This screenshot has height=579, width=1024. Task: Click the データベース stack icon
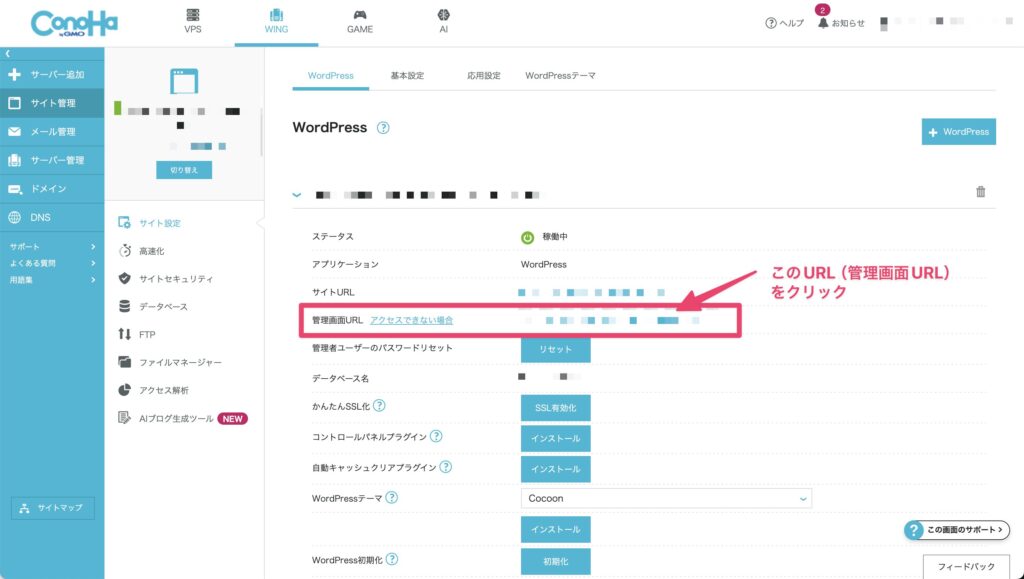coord(124,306)
